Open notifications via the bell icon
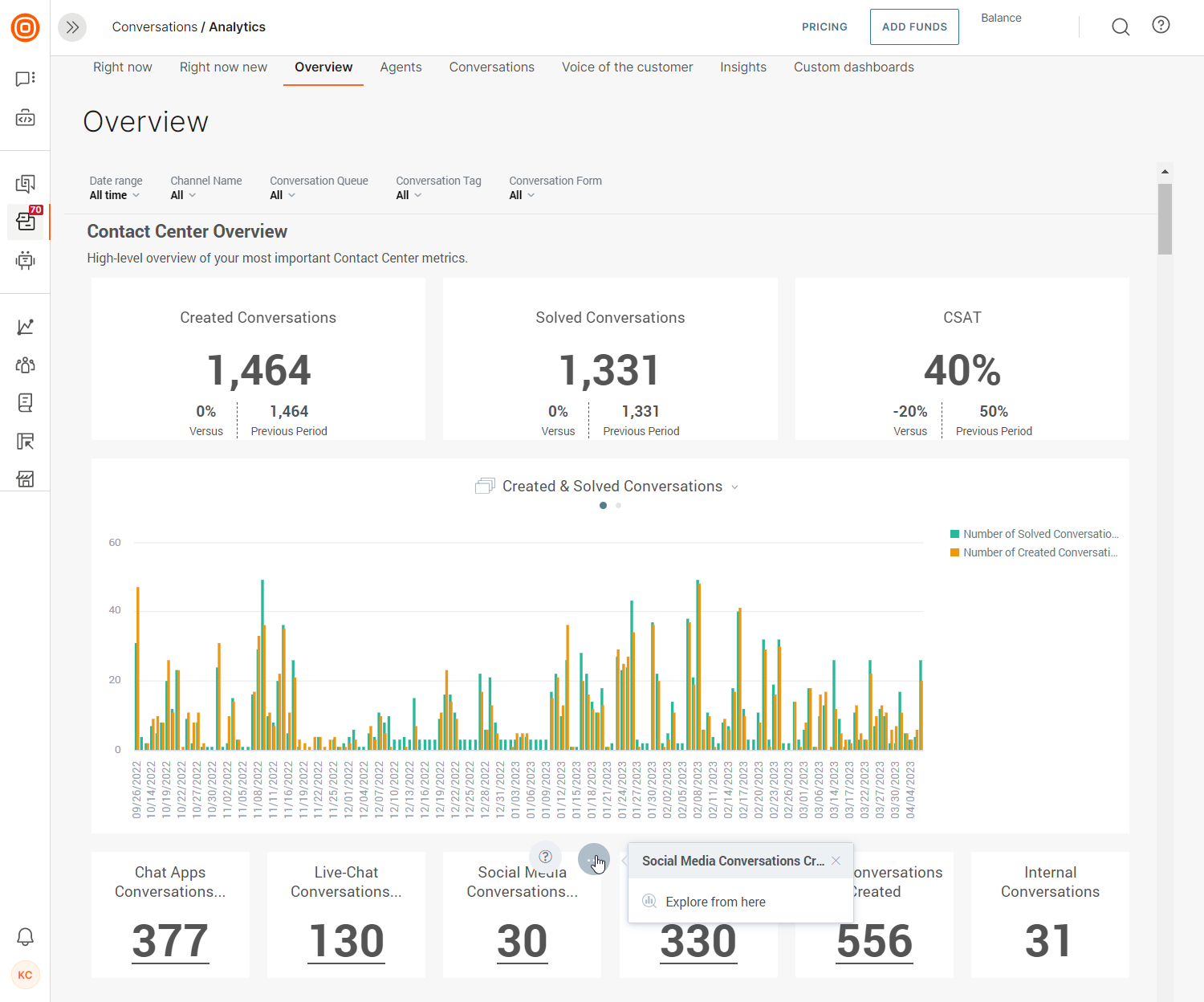 point(25,937)
